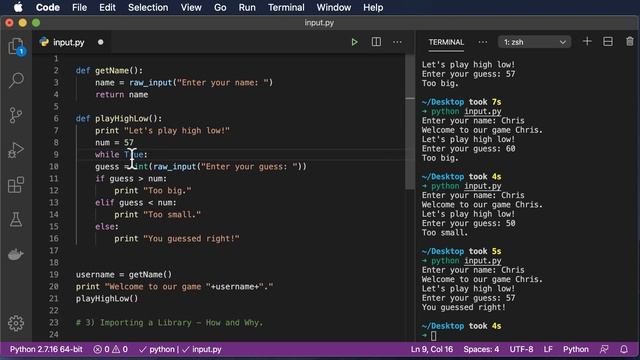Screen dimensions: 640x360
Task: Click 'print "You guessed right!"' line
Action: (177, 238)
